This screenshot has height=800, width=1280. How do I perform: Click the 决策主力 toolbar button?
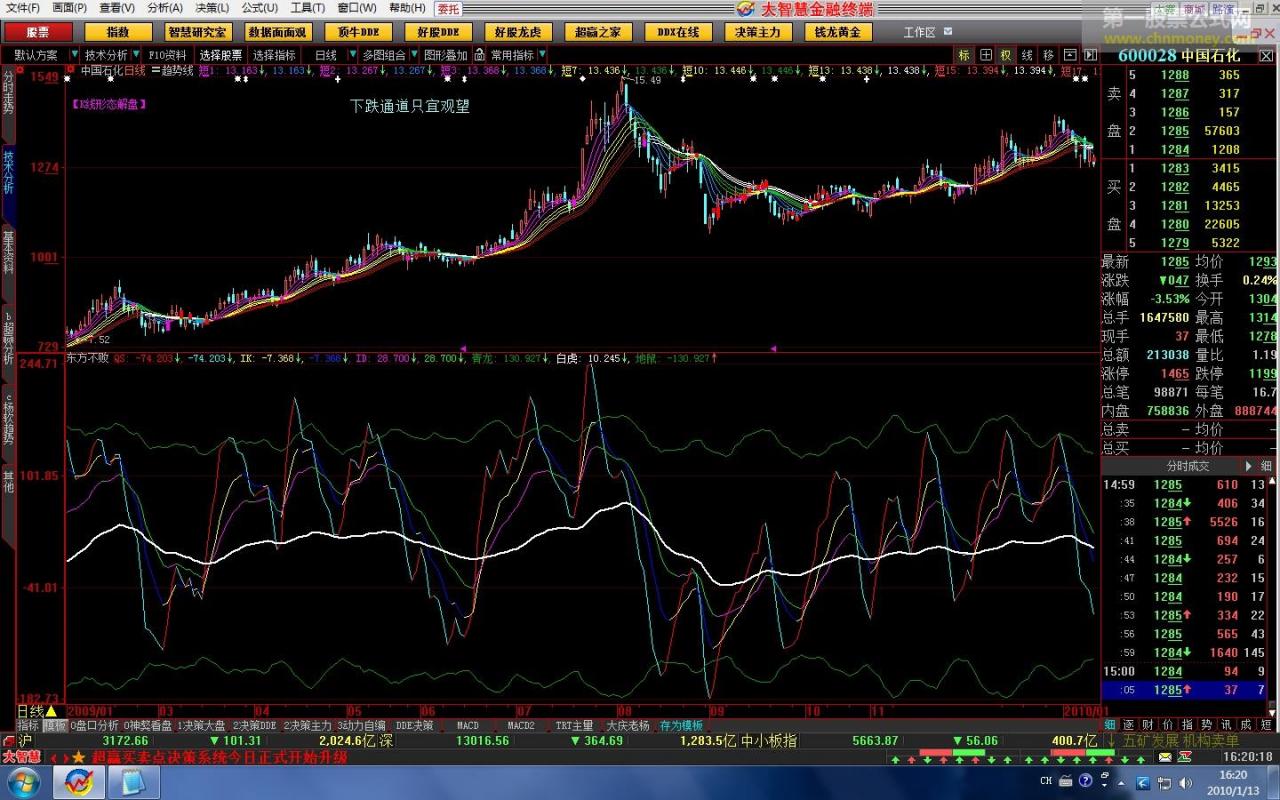click(758, 32)
